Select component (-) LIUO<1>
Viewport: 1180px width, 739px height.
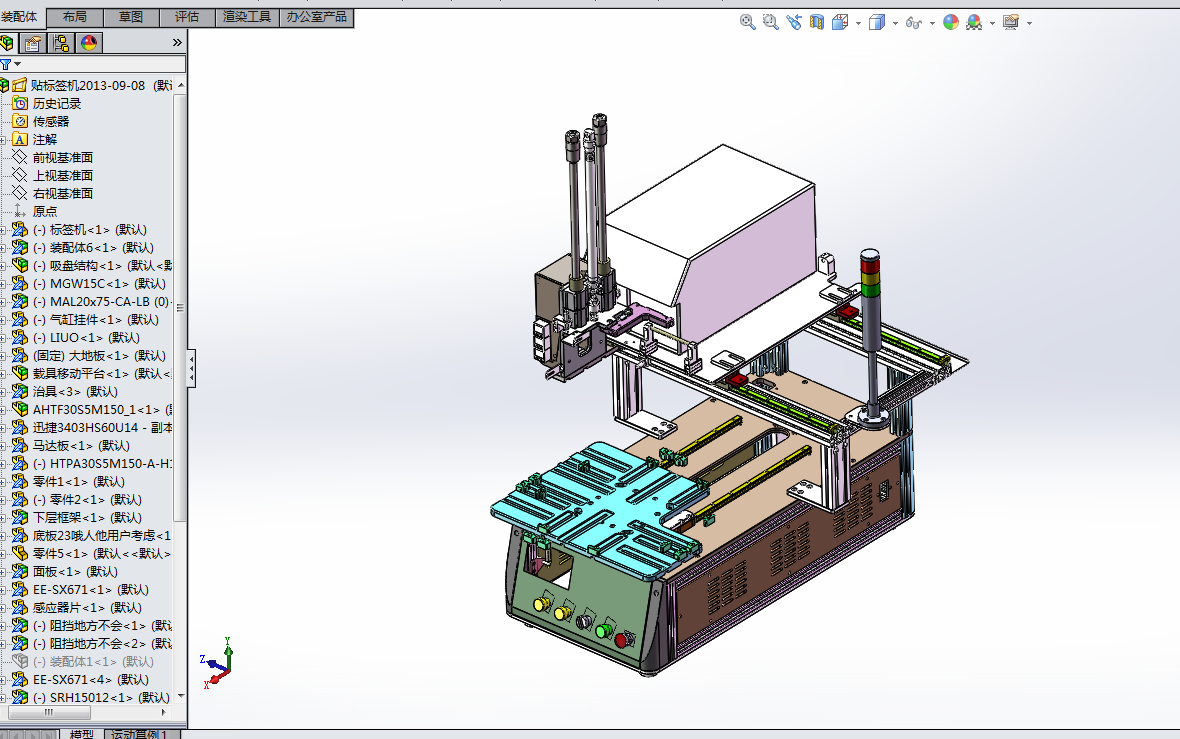coord(87,338)
